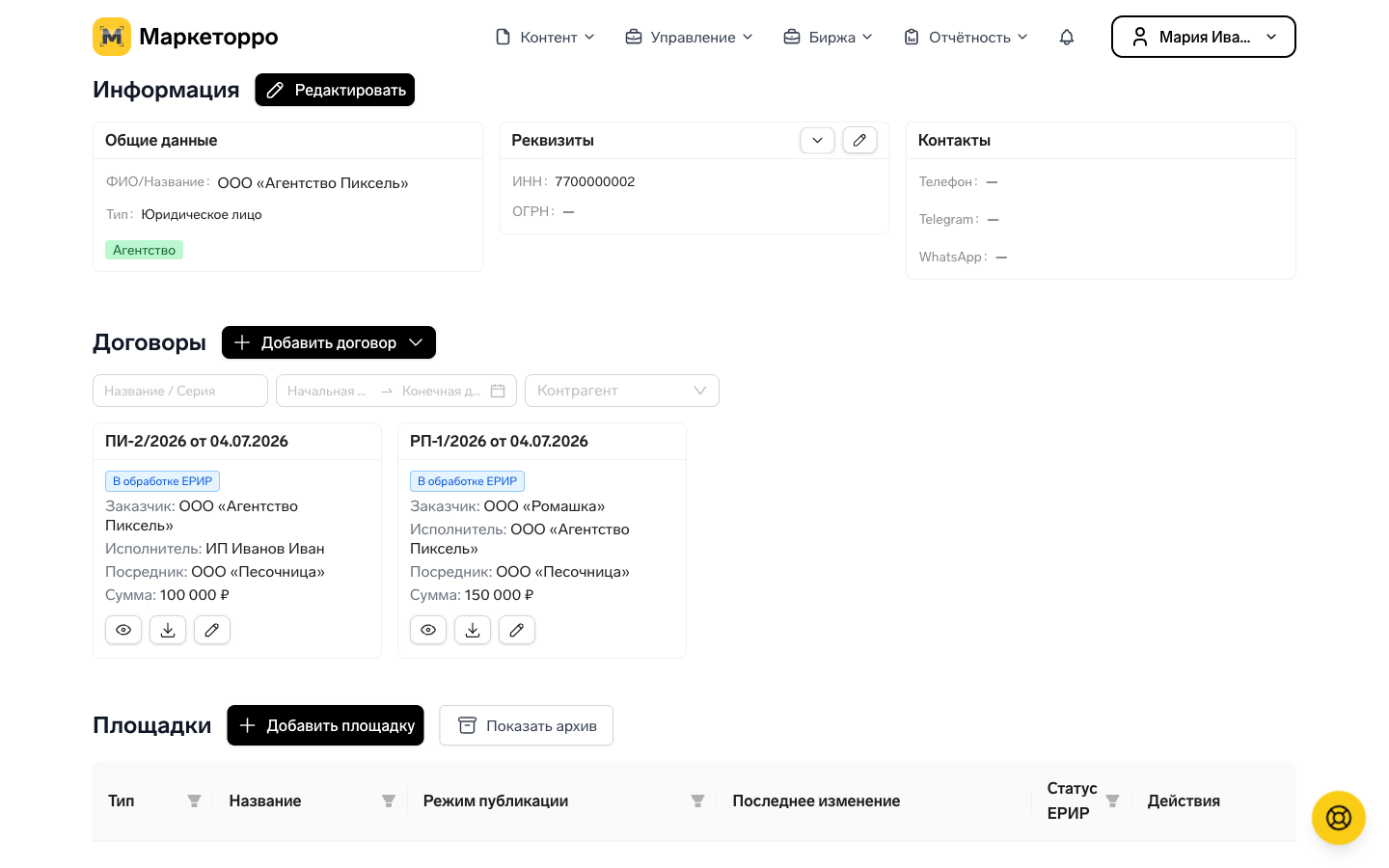1389x868 pixels.
Task: Open the Контент menu
Action: pyautogui.click(x=545, y=37)
